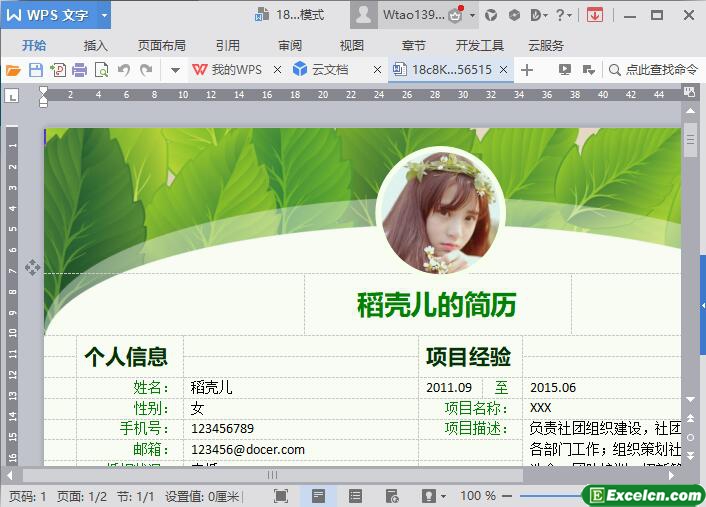Open the 审阅 ribbon tab
This screenshot has width=706, height=507.
click(290, 45)
